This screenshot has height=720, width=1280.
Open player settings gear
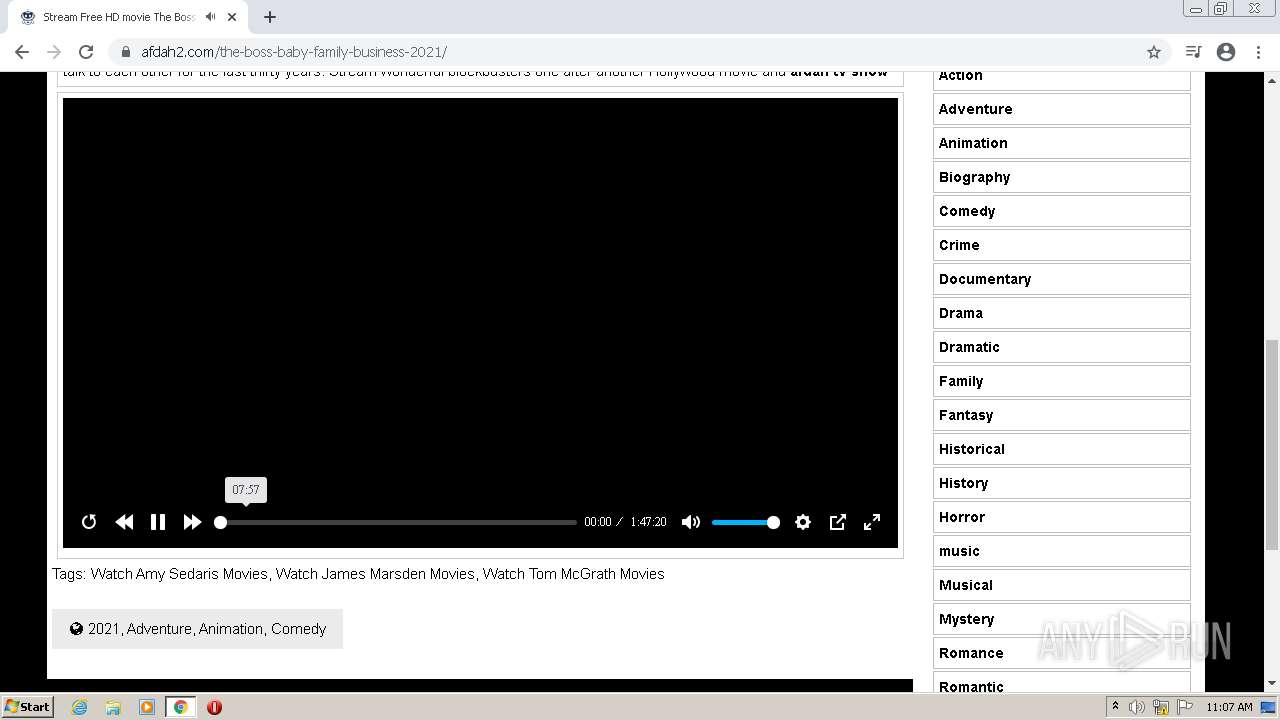[x=803, y=522]
